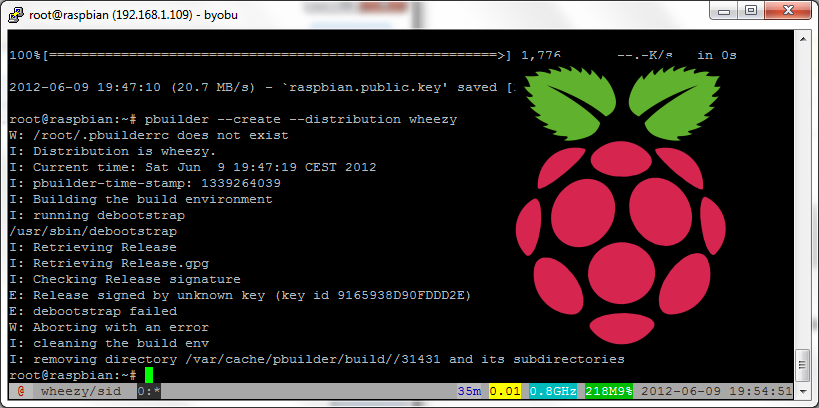
Task: Click the 35m uptime status indicator
Action: coord(469,391)
